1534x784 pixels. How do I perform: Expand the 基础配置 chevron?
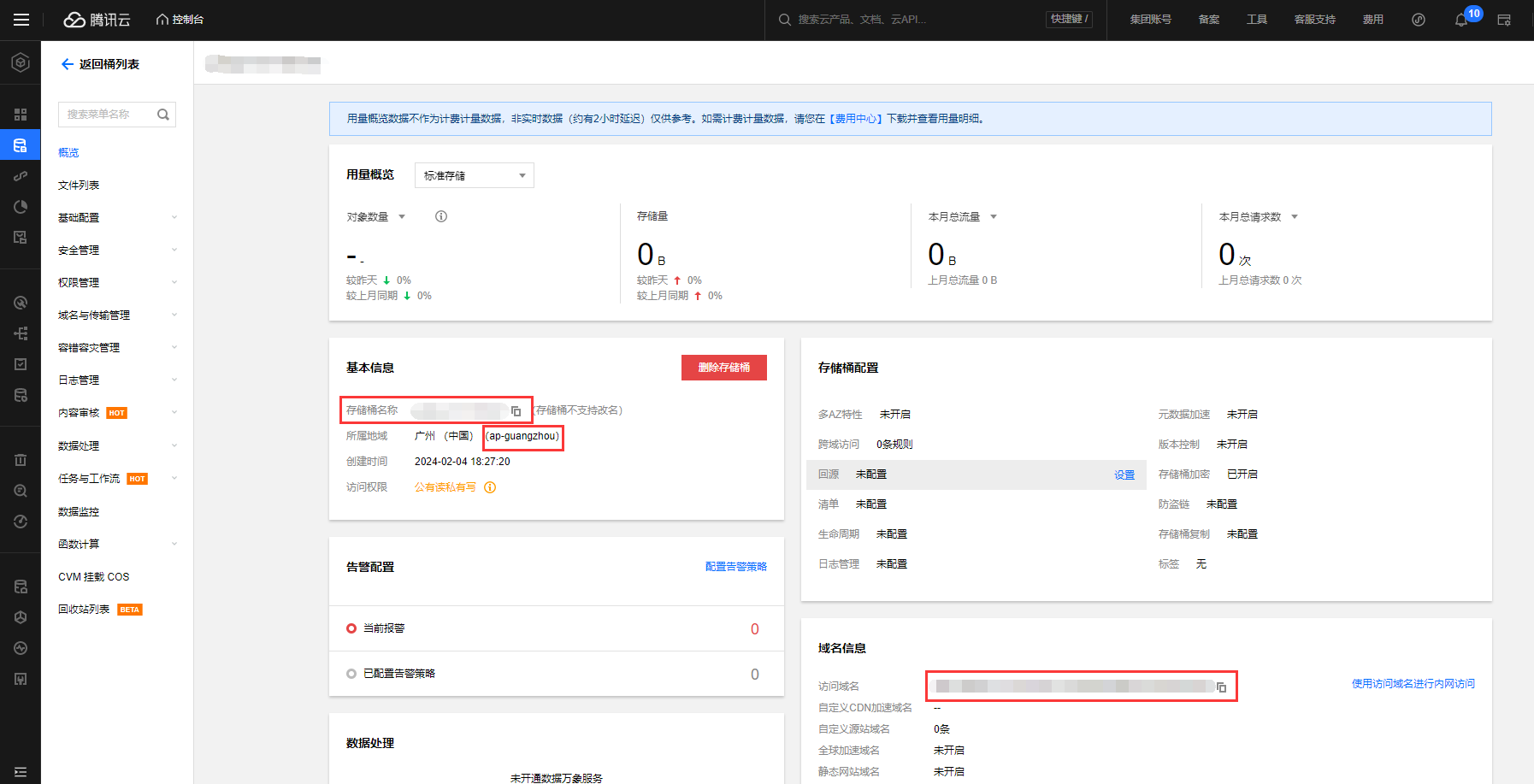174,217
